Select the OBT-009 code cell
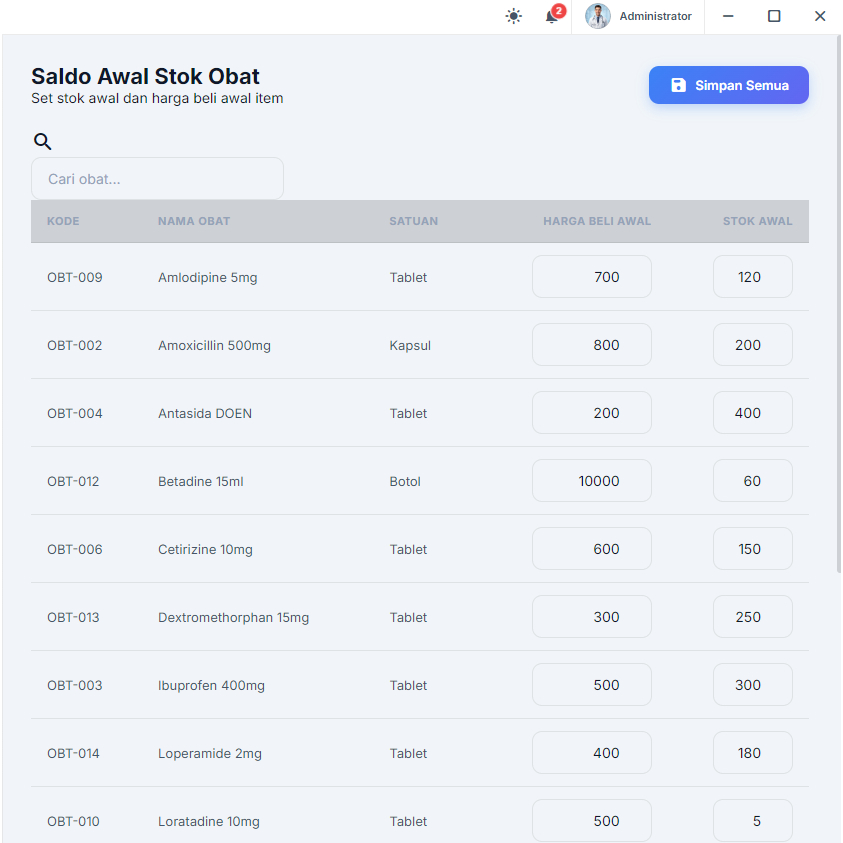 coord(75,277)
